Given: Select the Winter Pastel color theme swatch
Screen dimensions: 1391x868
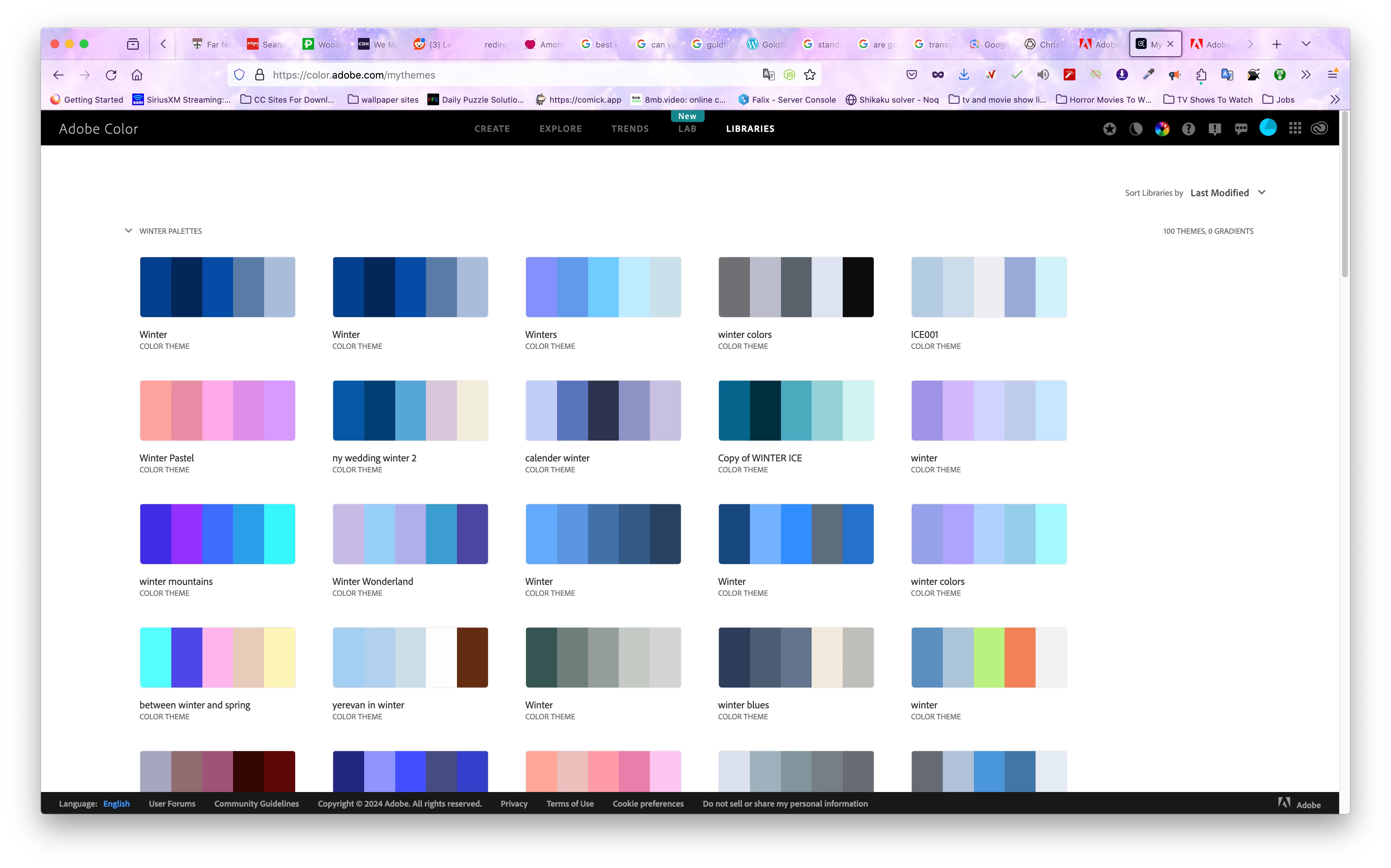Looking at the screenshot, I should pyautogui.click(x=217, y=411).
